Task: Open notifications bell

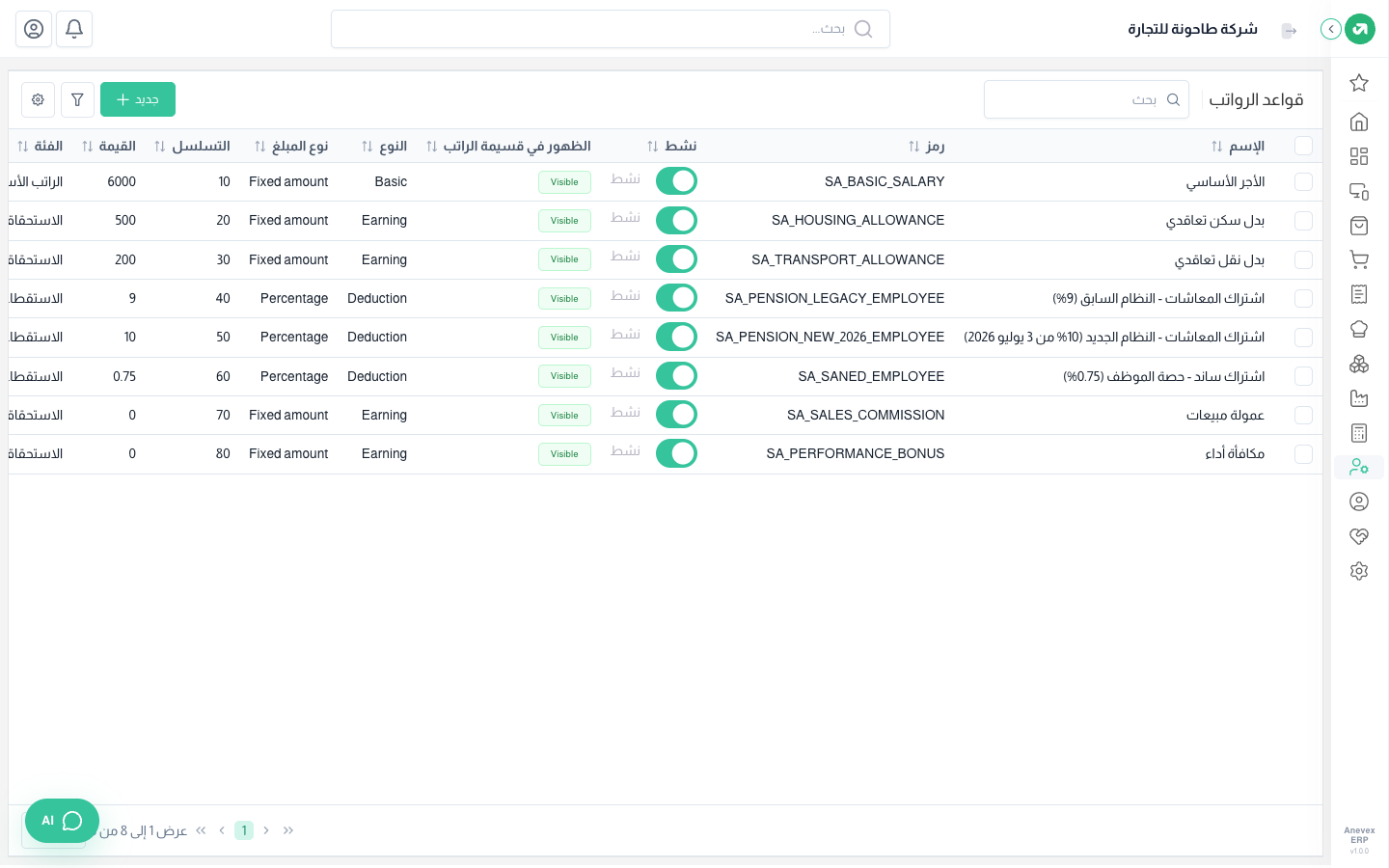Action: pos(74,29)
